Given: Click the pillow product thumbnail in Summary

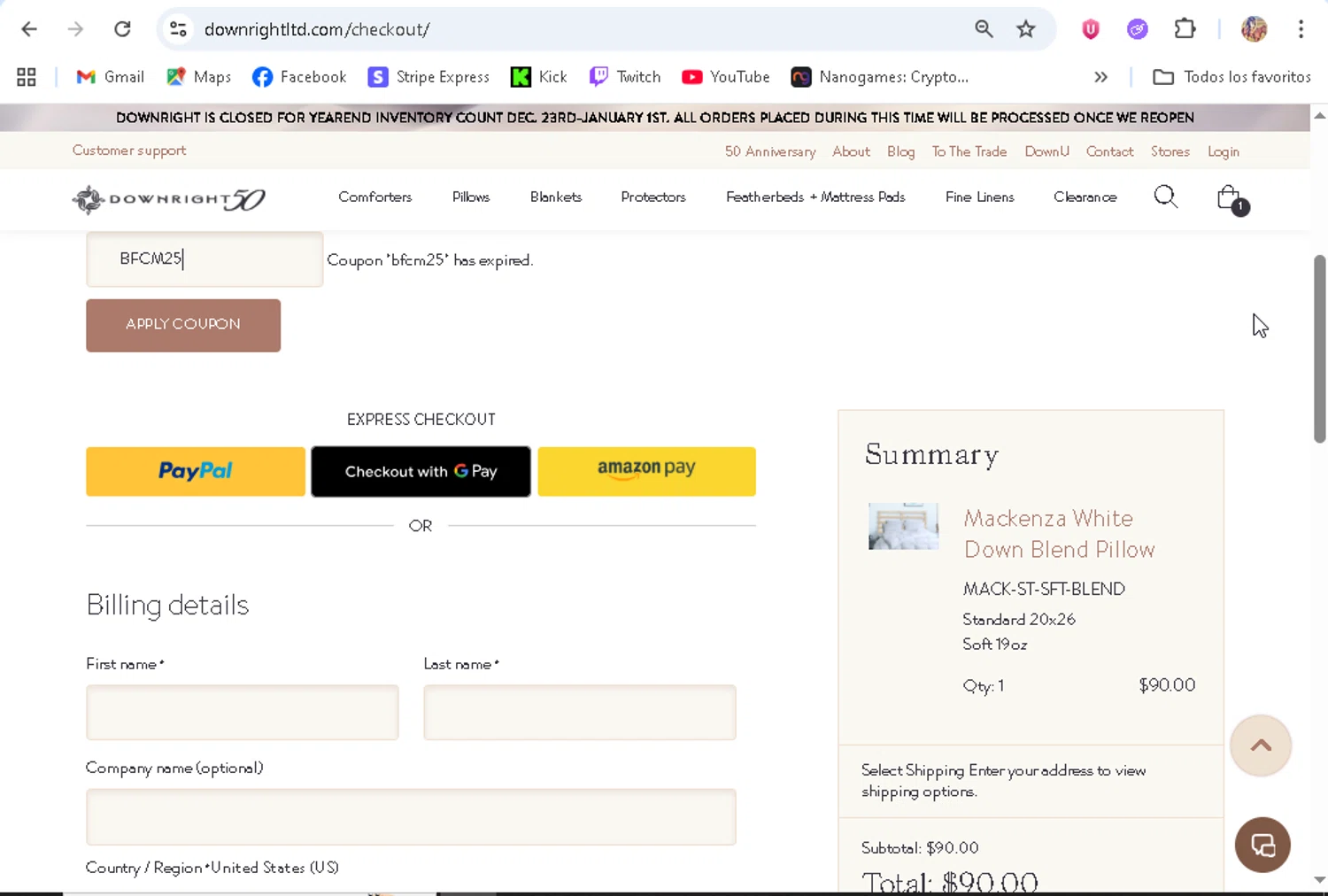Looking at the screenshot, I should (903, 526).
